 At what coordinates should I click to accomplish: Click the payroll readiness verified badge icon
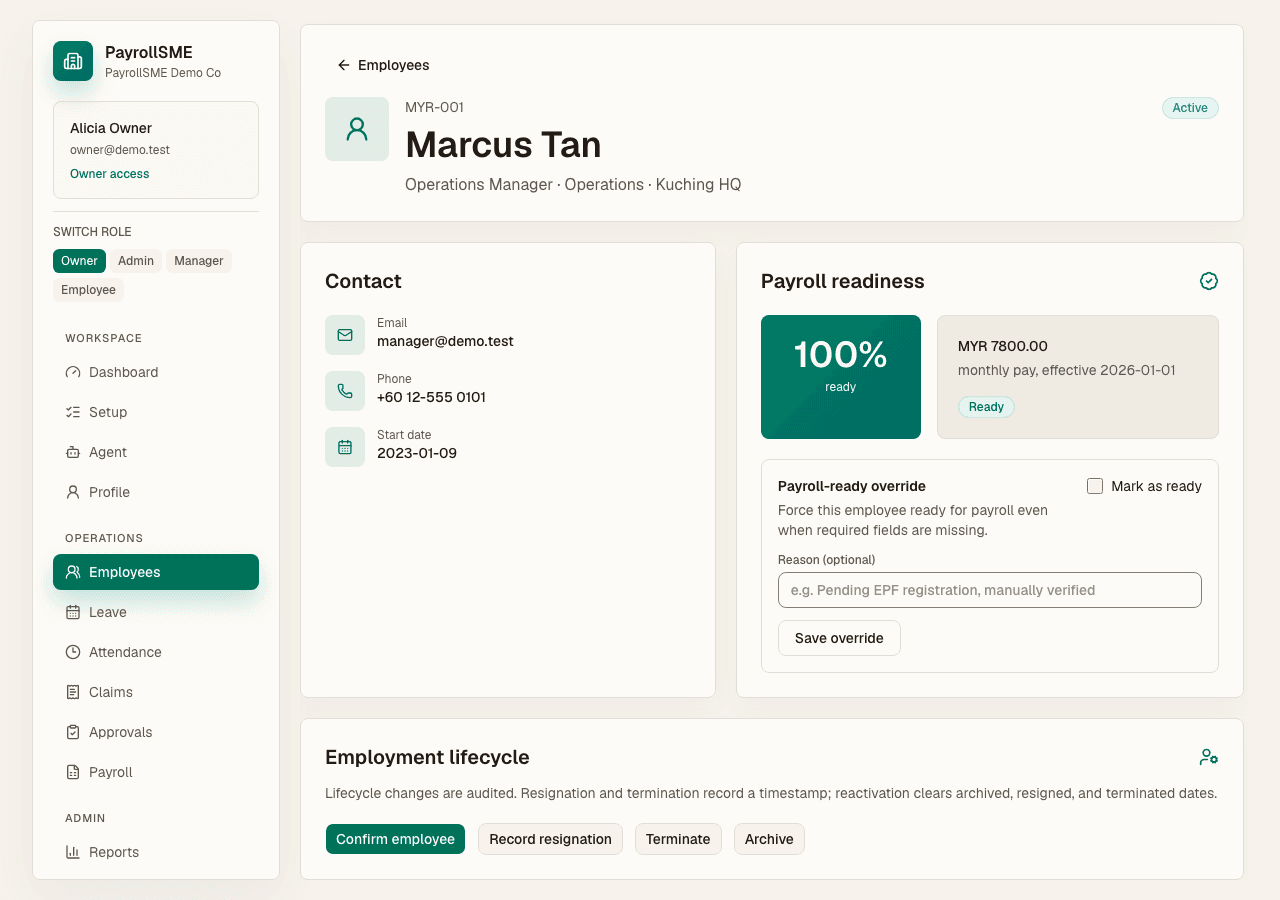point(1209,281)
